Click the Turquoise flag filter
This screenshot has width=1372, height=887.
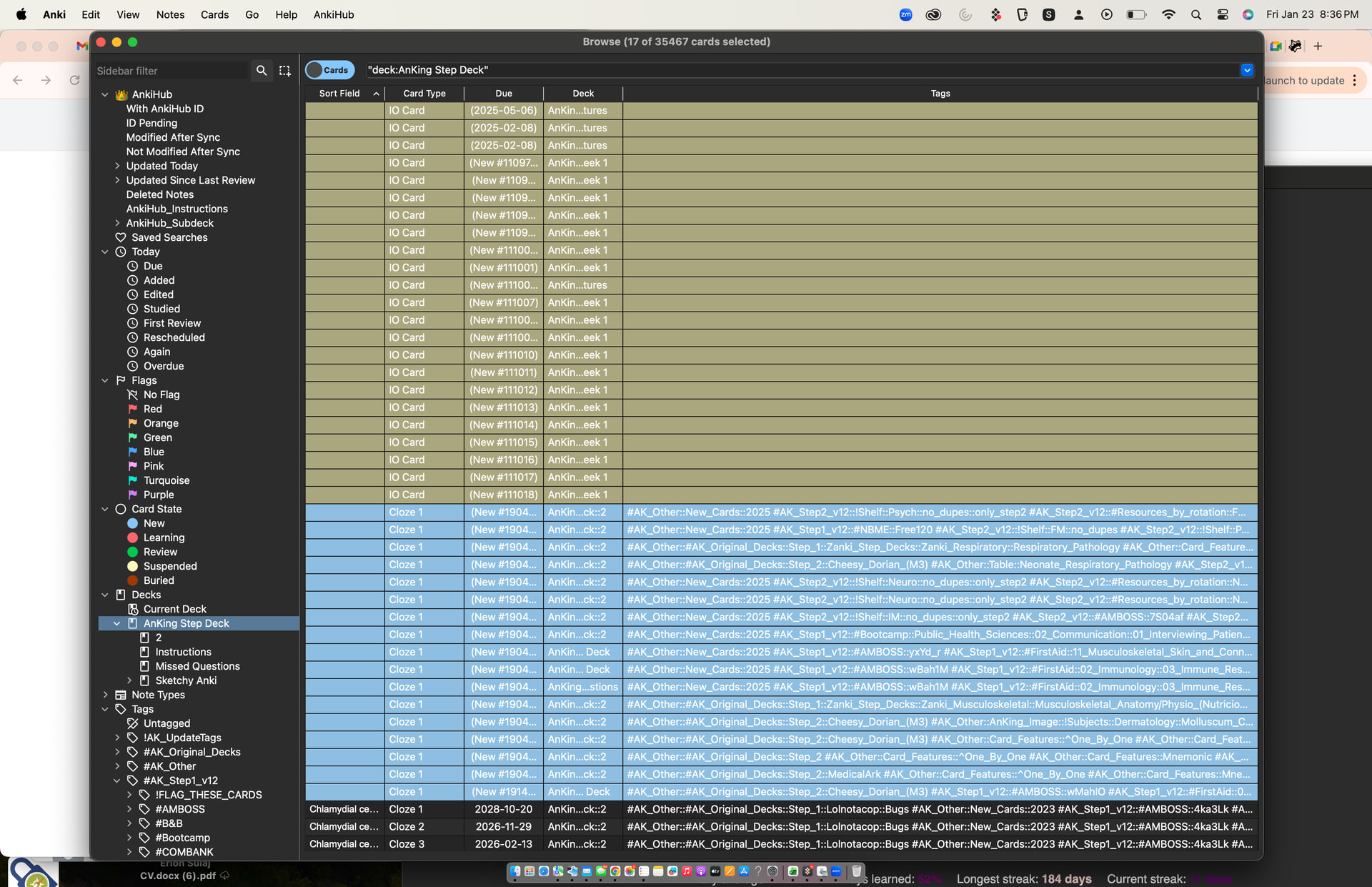click(166, 480)
